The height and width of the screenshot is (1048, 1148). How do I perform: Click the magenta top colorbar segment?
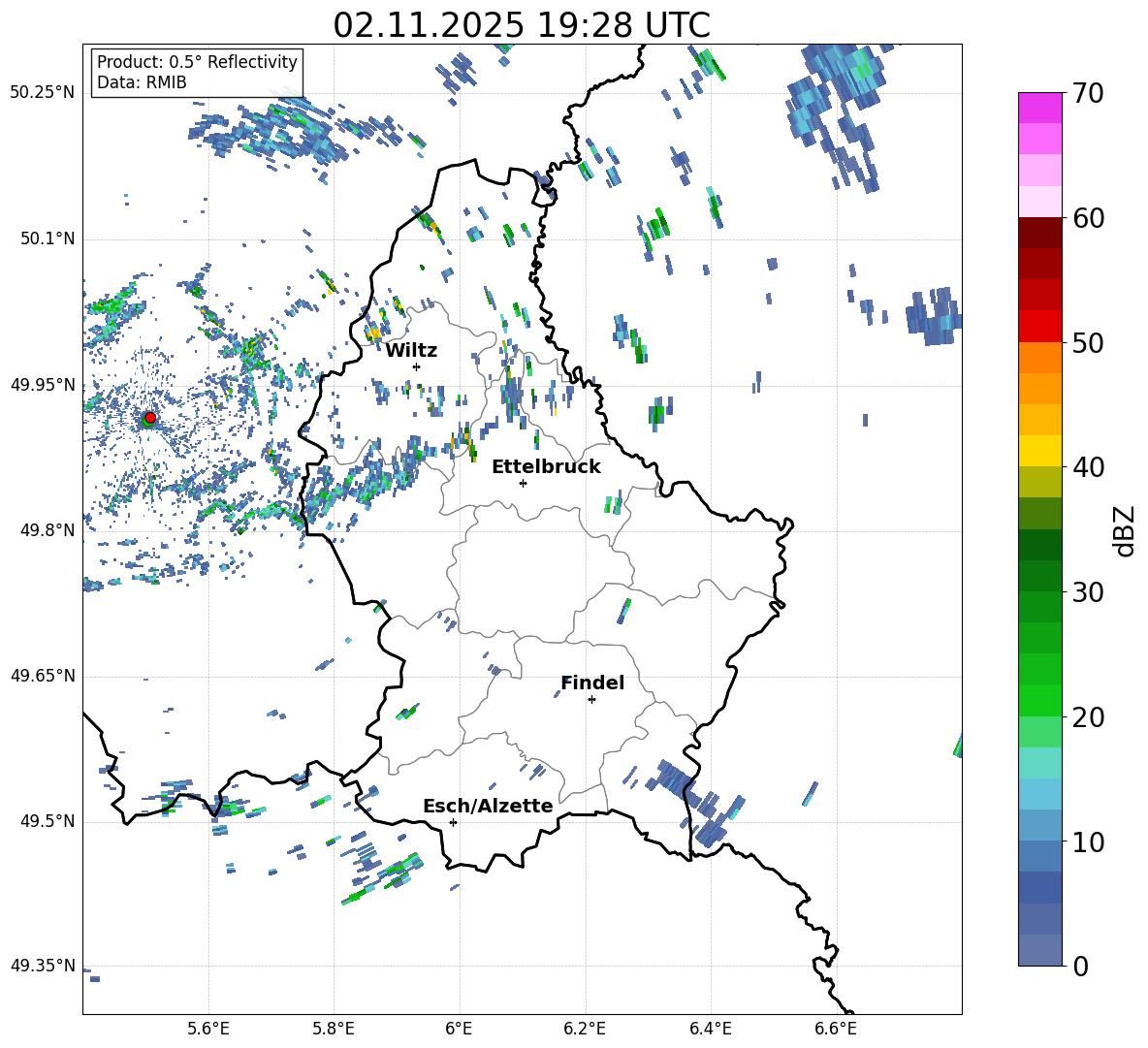coord(1039,108)
